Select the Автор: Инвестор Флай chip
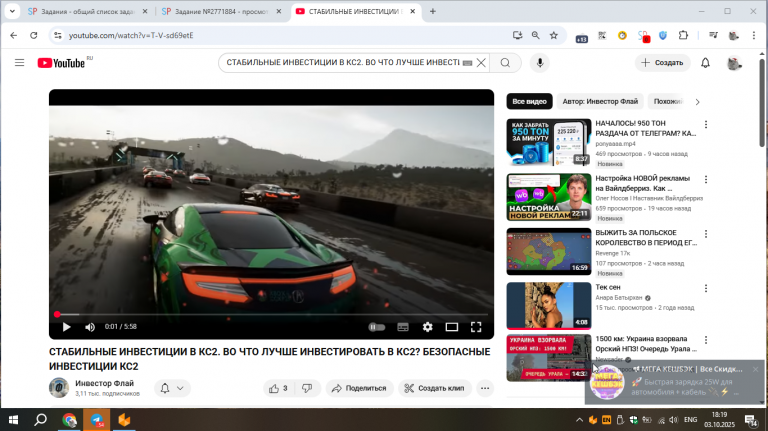 click(600, 101)
